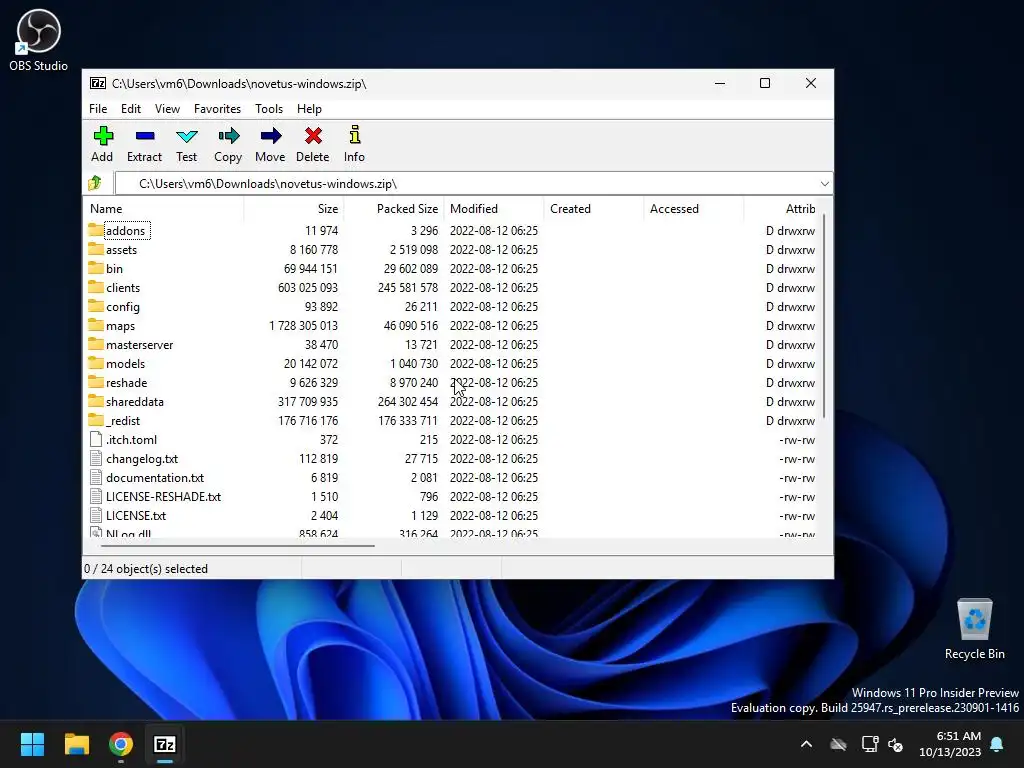Viewport: 1024px width, 768px height.
Task: Click the Move toolbar icon
Action: (x=270, y=136)
